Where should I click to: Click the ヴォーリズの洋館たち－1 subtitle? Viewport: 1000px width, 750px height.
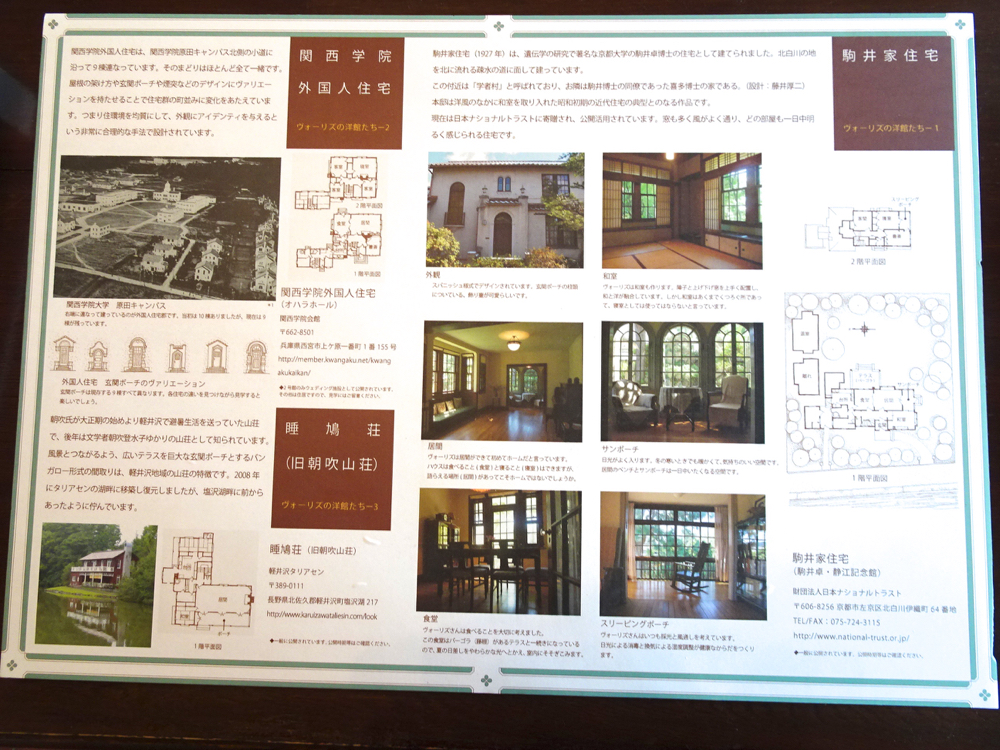click(890, 128)
